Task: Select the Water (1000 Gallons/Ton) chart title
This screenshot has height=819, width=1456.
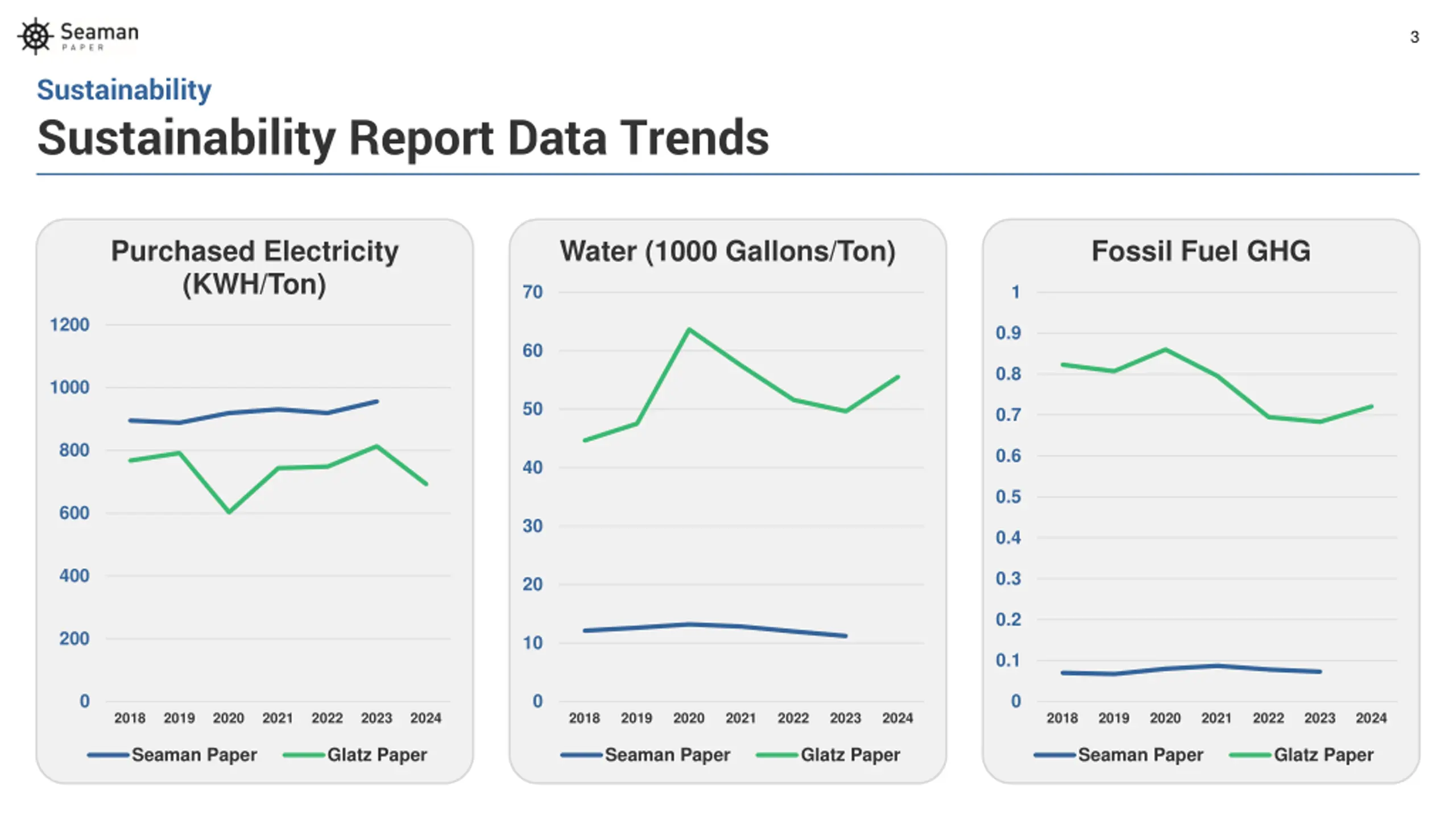Action: click(727, 251)
